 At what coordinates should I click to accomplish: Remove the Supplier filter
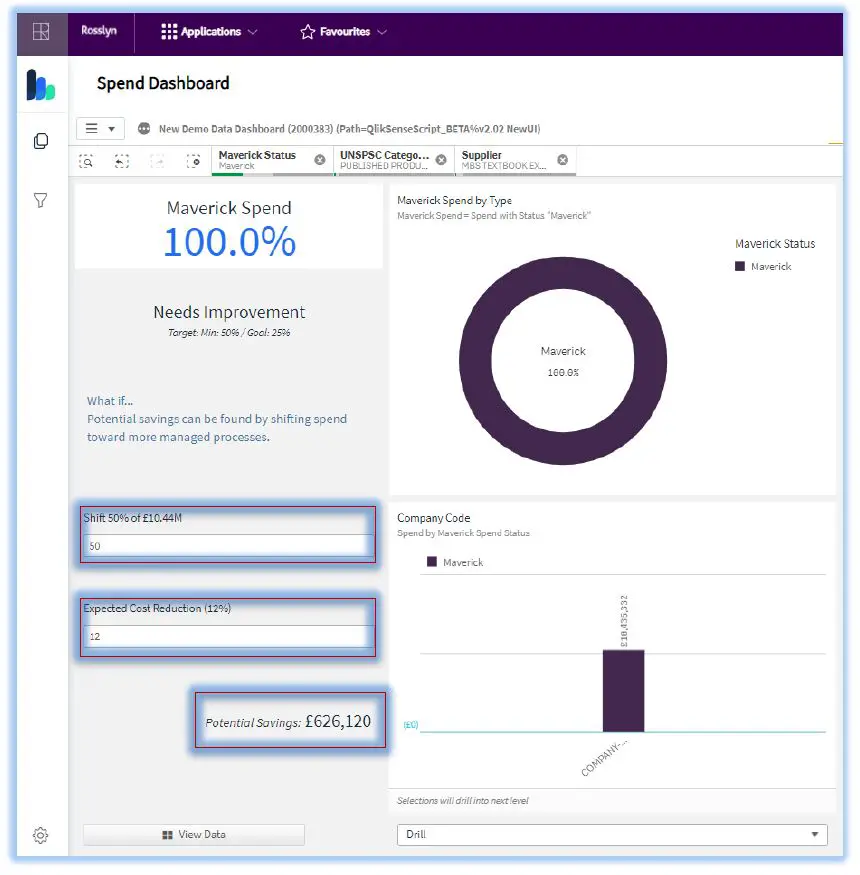562,158
